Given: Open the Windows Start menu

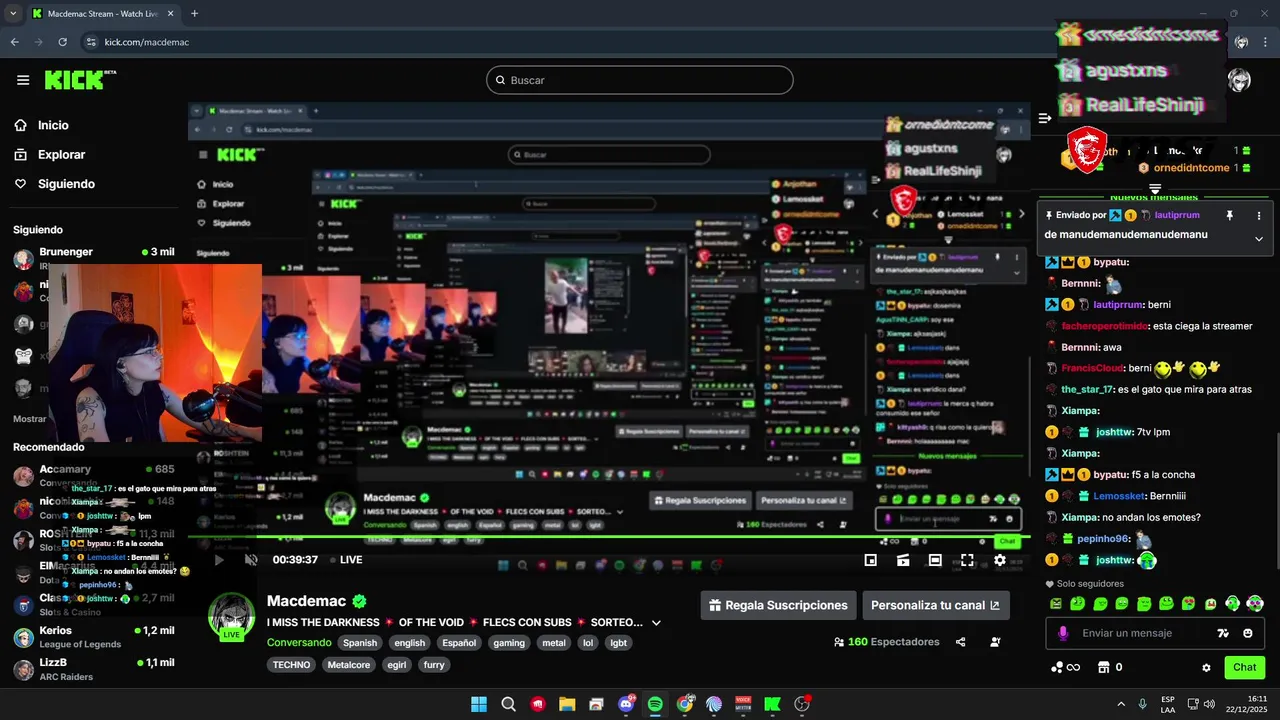Looking at the screenshot, I should click(x=479, y=704).
